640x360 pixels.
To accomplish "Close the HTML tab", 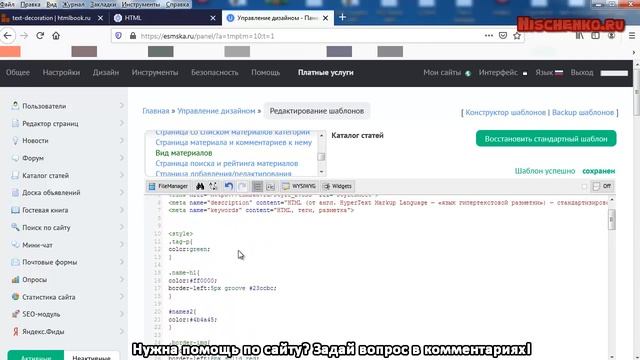I will [213, 18].
